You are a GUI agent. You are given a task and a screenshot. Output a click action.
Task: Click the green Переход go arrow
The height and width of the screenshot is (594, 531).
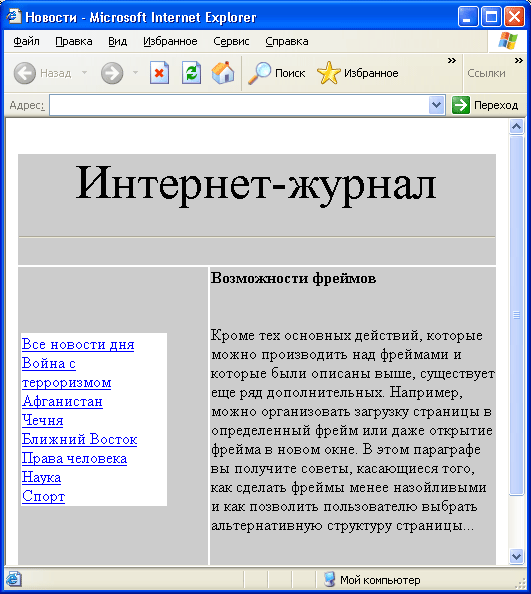click(461, 105)
